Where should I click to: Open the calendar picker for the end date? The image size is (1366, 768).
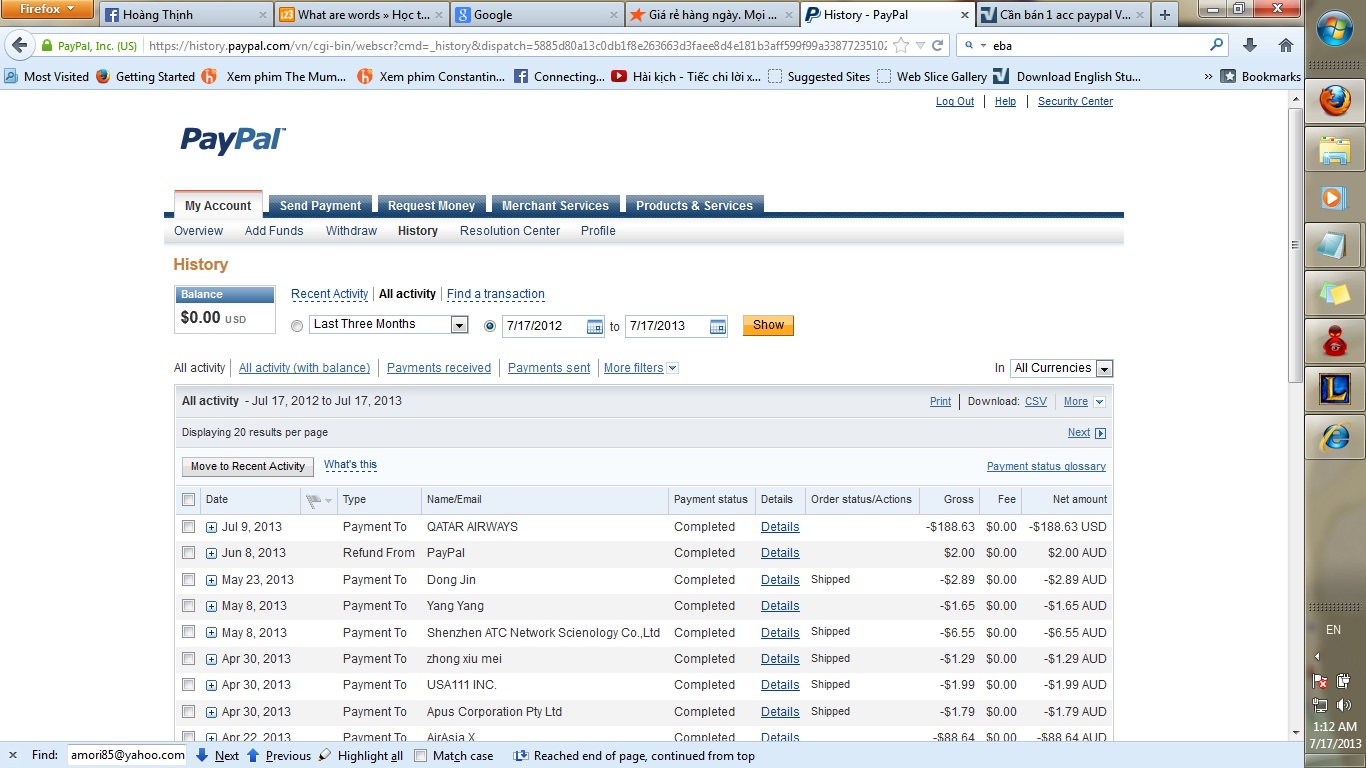(718, 326)
